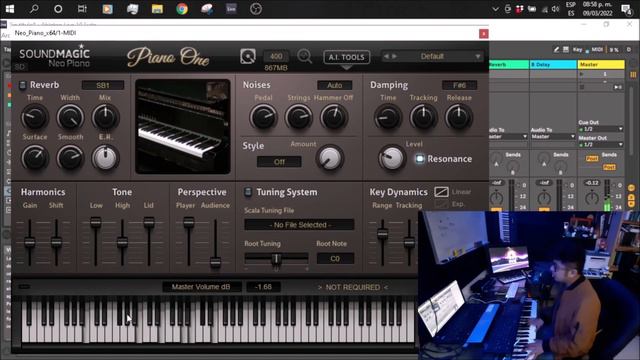Screen dimensions: 640x360
Task: Select the Reverb track in Ableton
Action: (x=509, y=64)
